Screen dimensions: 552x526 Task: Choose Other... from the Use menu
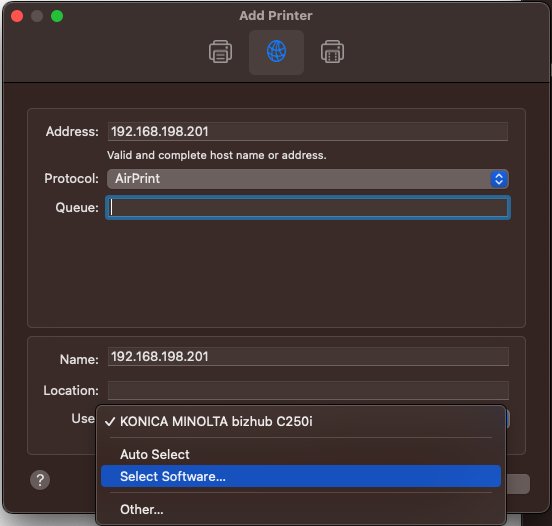tap(301, 509)
